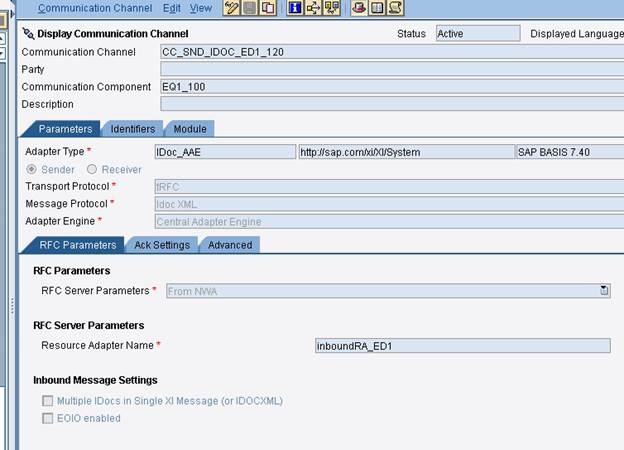
Task: Click the plug icon beside Display Communication Channel
Action: point(28,33)
